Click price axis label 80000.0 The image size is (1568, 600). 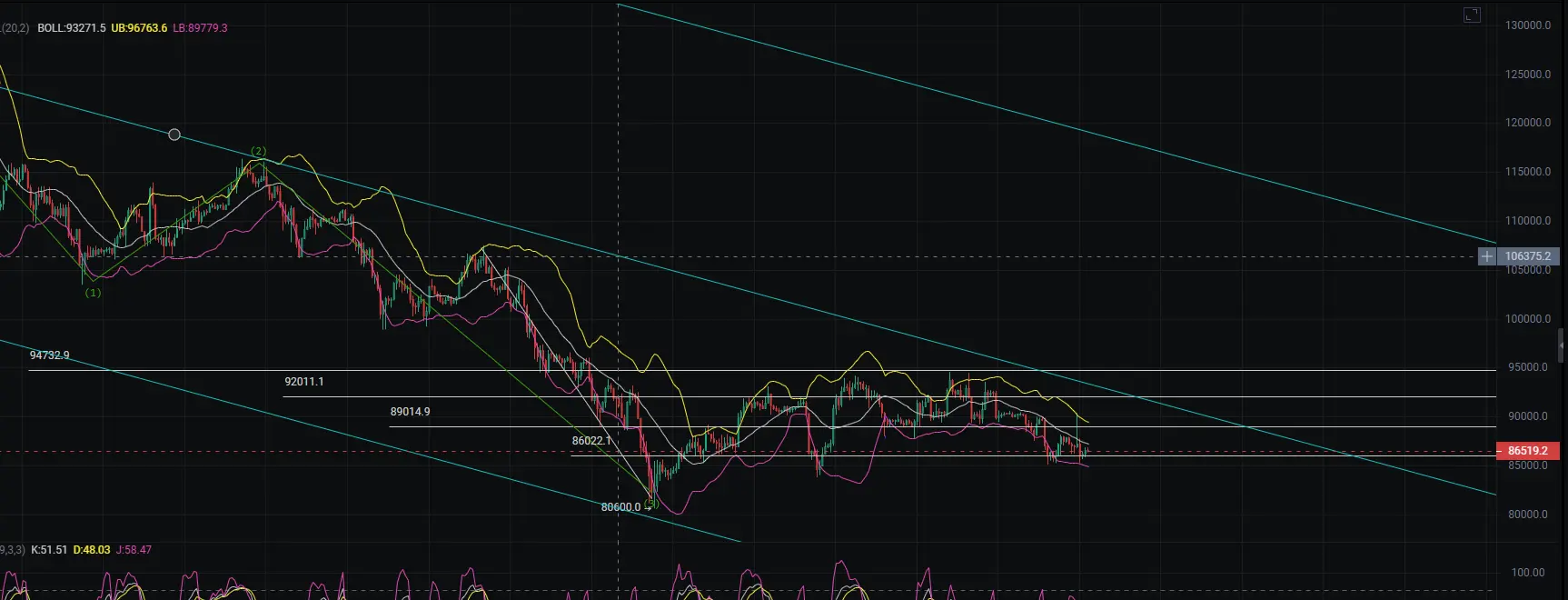1528,515
